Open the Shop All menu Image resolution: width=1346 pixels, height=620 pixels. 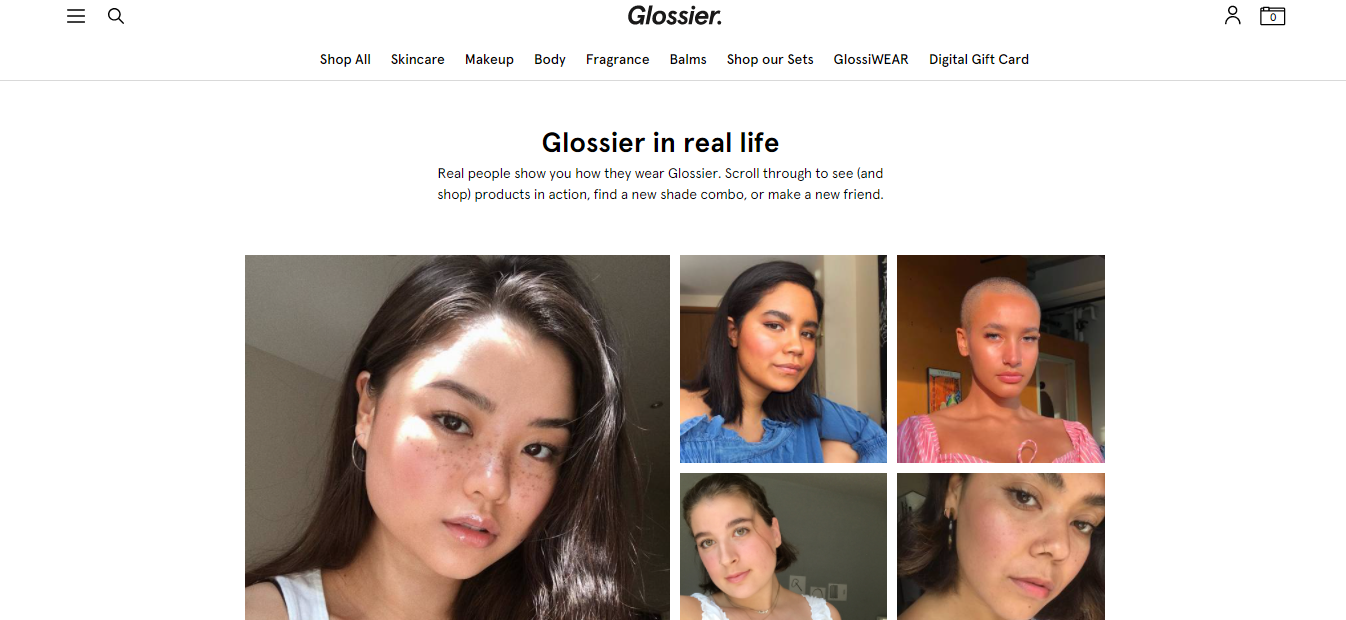pos(345,59)
